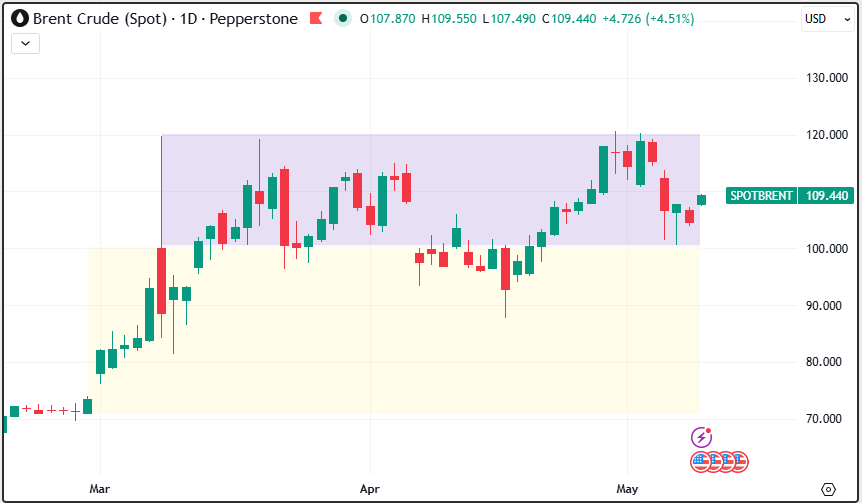Click the green market status dot indicator

coord(343,19)
